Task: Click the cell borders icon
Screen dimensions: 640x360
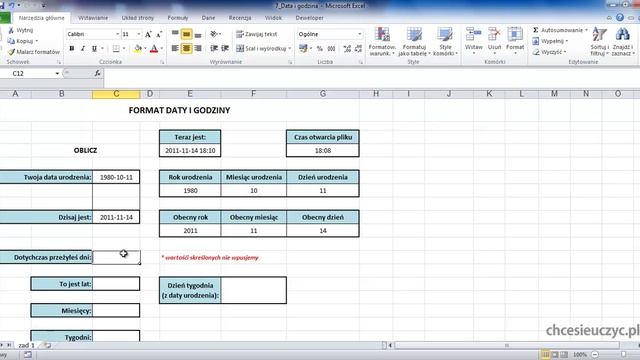Action: (x=116, y=49)
